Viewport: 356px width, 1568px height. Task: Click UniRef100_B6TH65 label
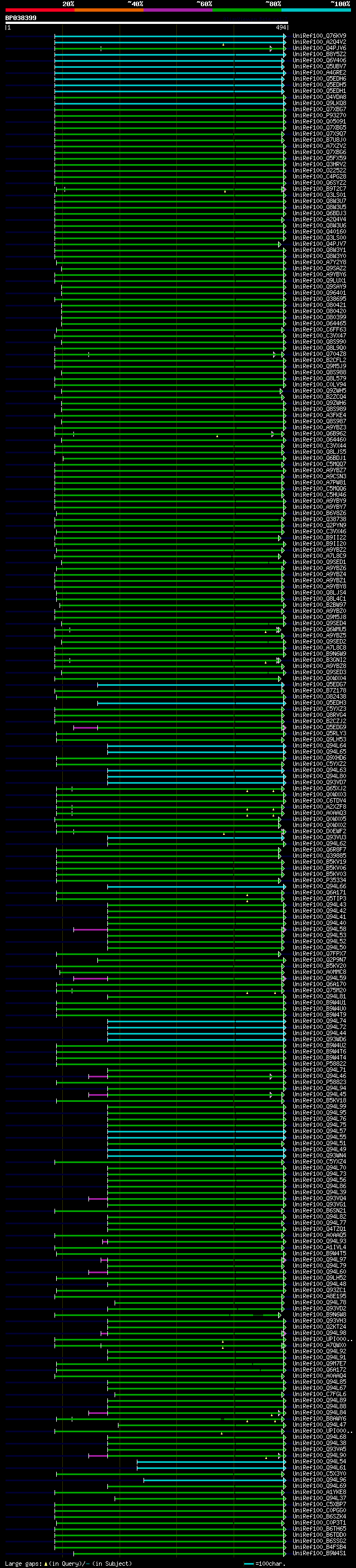coord(319,1529)
